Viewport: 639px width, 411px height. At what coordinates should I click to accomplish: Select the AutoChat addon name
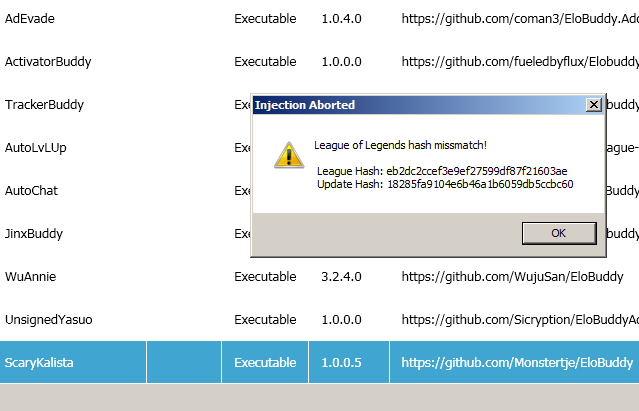click(x=31, y=191)
